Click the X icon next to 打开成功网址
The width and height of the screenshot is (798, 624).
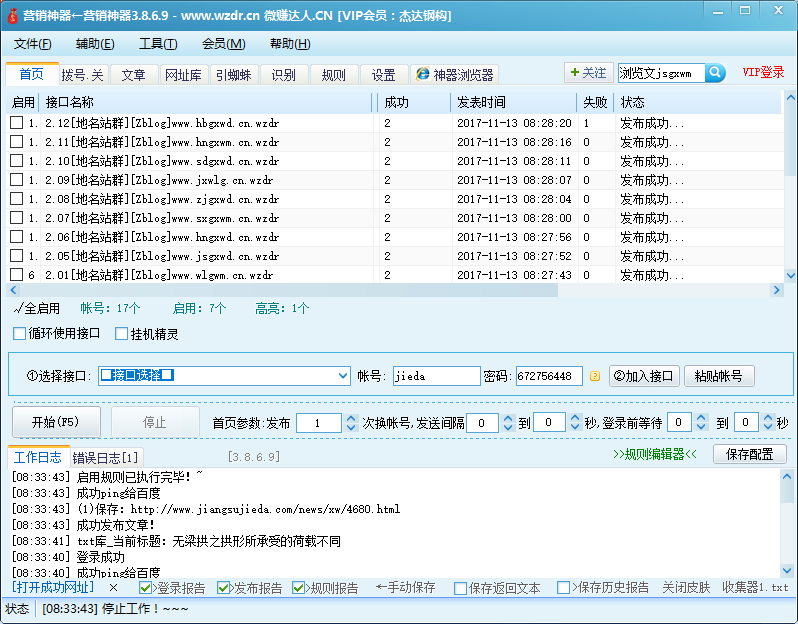click(113, 588)
